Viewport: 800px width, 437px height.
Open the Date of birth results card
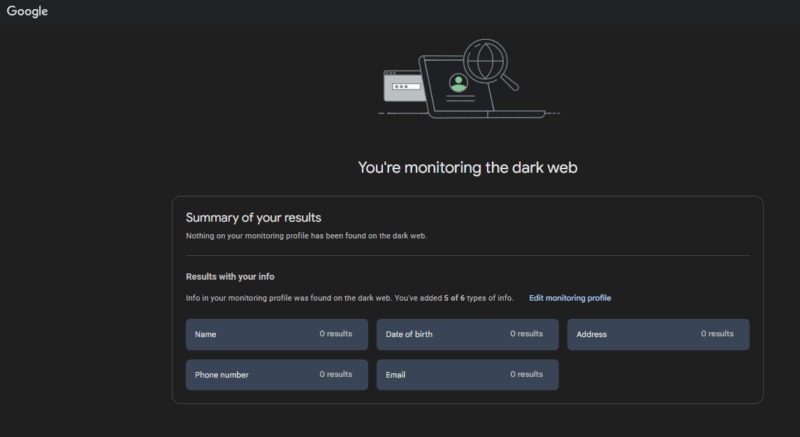(467, 334)
